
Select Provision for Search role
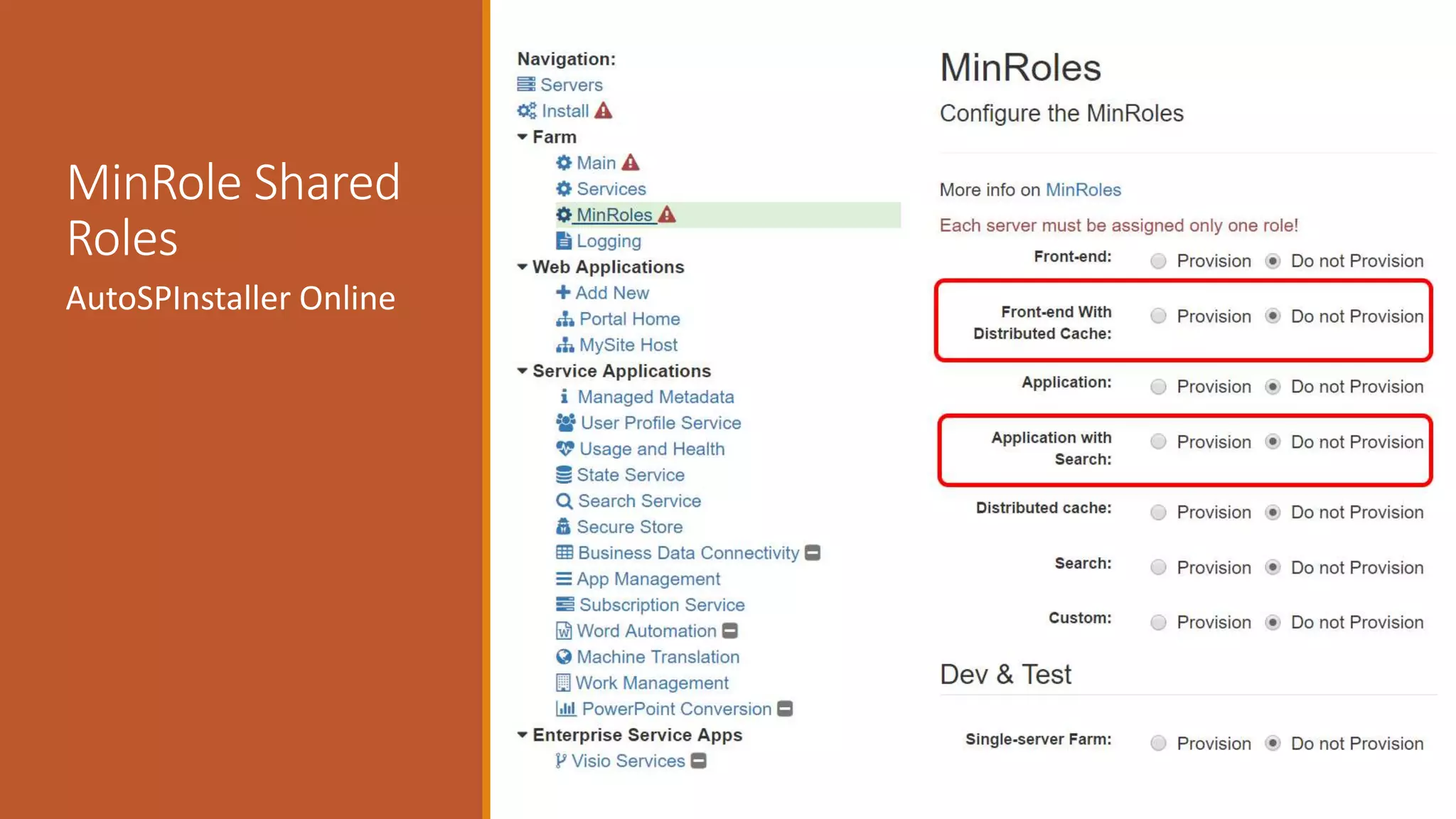coord(1159,567)
